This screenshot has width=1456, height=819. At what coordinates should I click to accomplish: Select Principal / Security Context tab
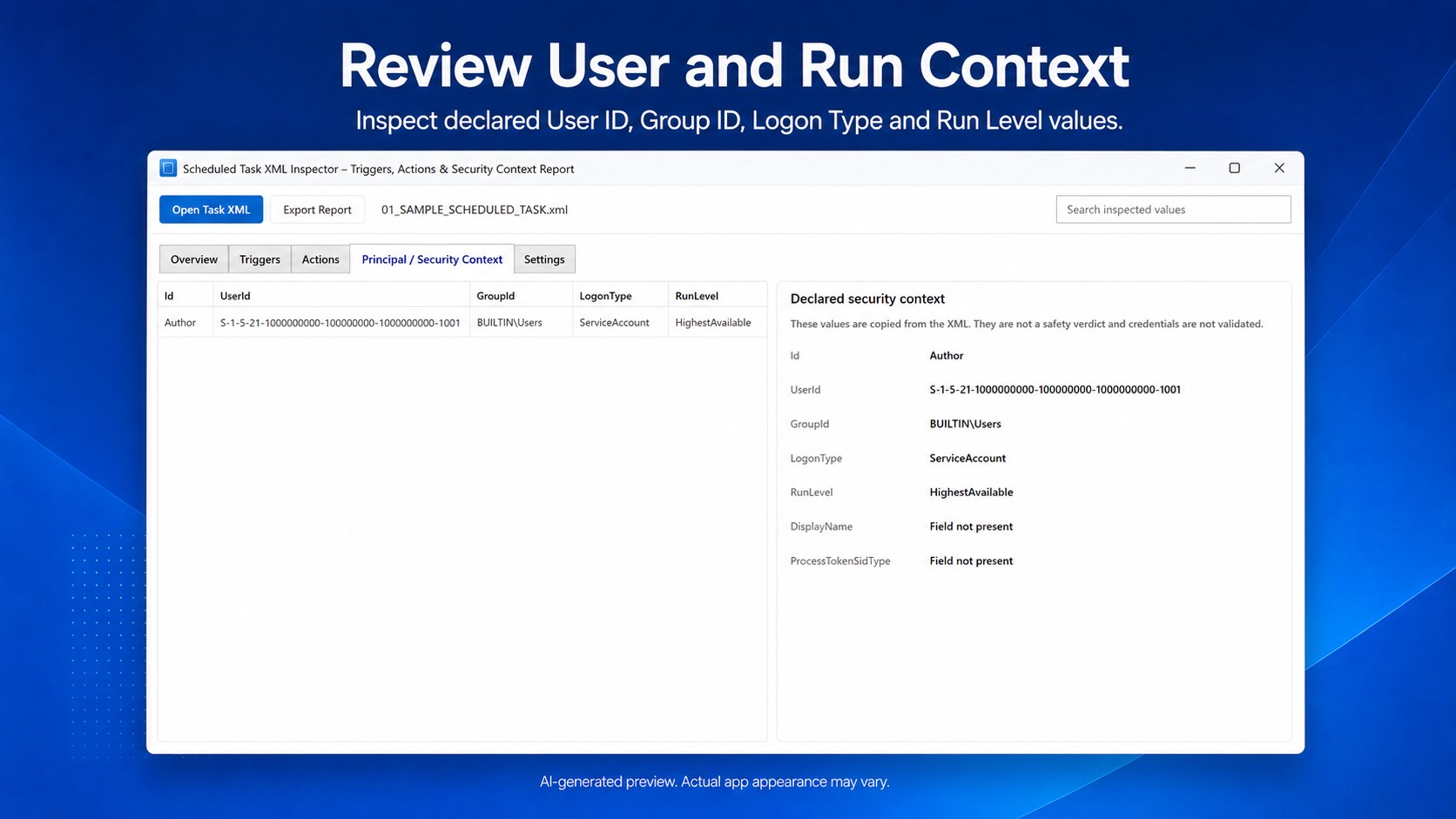pyautogui.click(x=432, y=259)
